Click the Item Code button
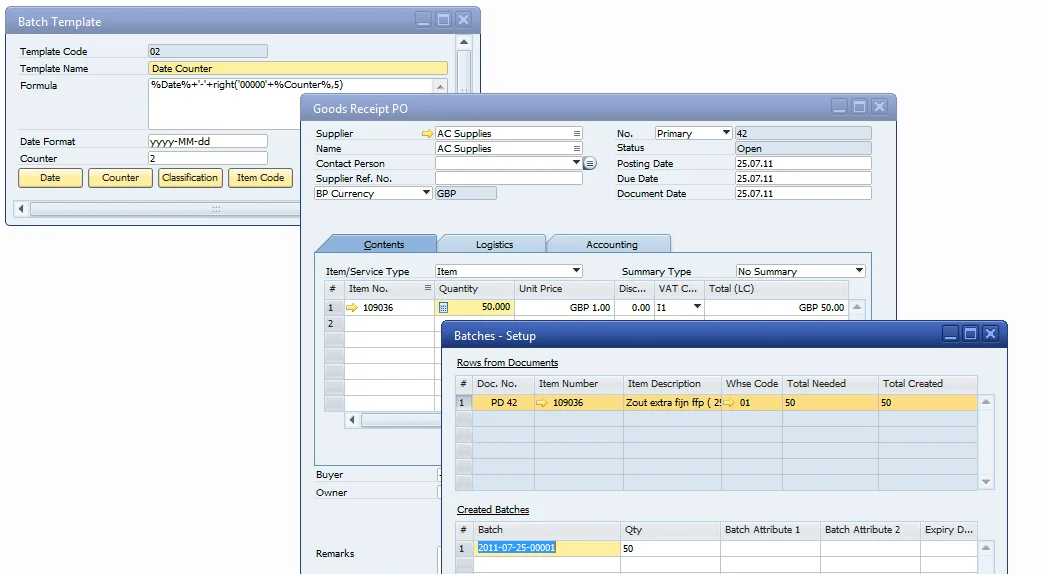1041x576 pixels. pyautogui.click(x=260, y=178)
